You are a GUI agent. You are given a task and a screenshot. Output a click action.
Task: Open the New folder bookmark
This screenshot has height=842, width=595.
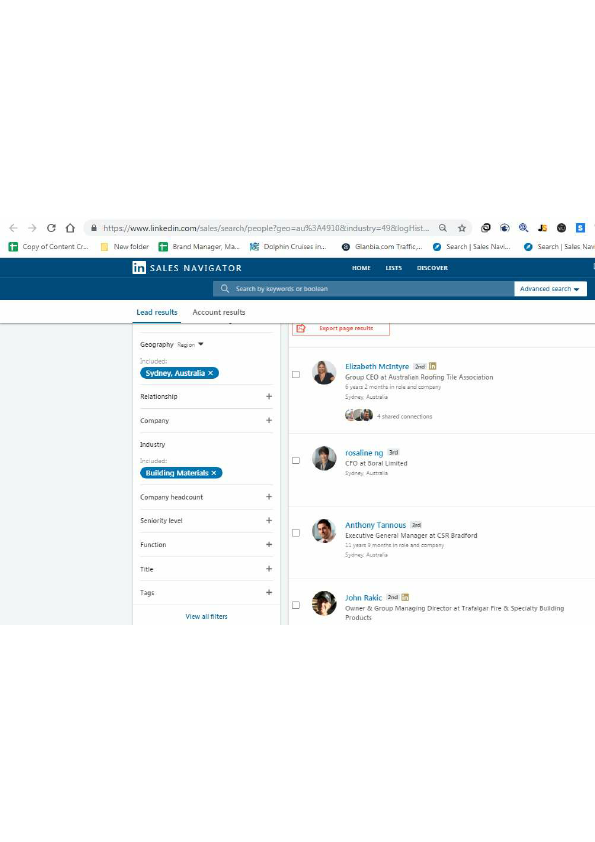click(125, 246)
